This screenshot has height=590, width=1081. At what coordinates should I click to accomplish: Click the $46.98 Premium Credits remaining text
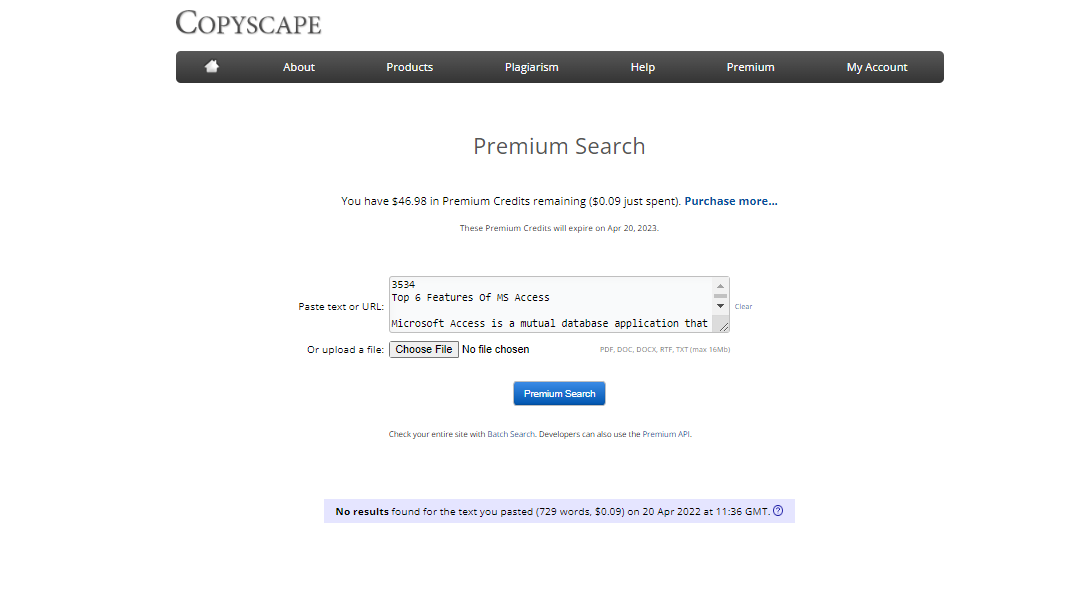[510, 201]
